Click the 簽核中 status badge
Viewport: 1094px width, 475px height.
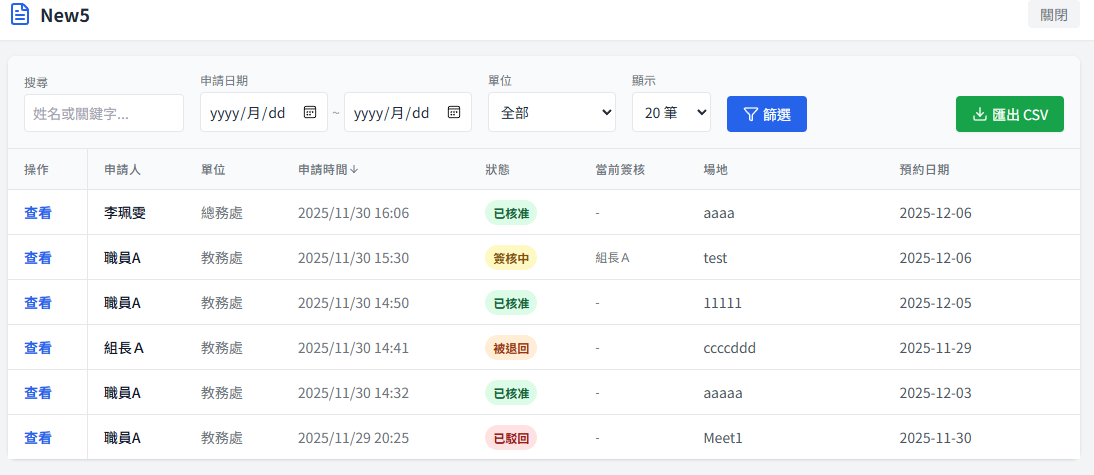pyautogui.click(x=510, y=258)
